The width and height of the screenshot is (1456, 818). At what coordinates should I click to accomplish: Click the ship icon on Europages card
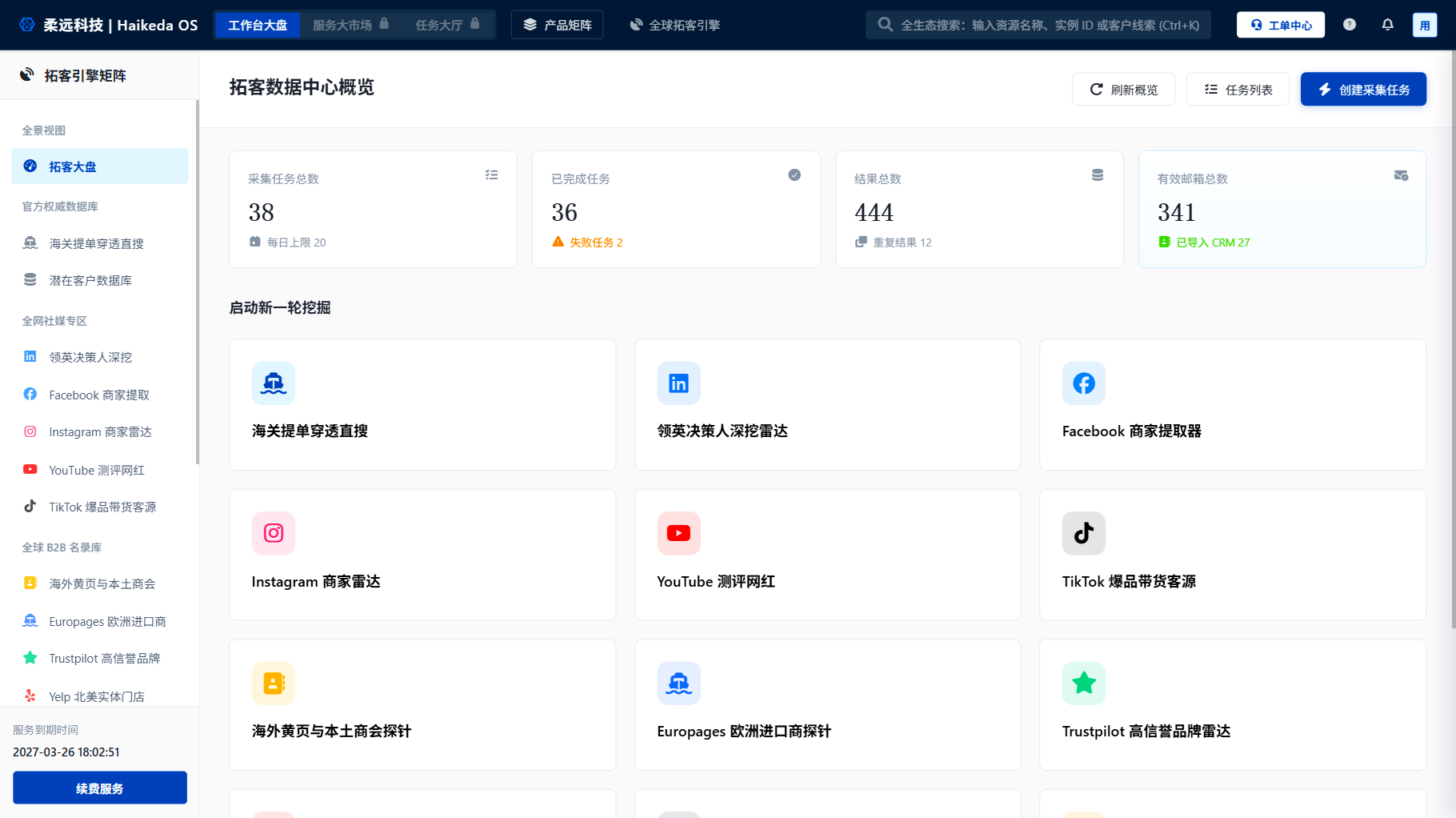(x=678, y=684)
